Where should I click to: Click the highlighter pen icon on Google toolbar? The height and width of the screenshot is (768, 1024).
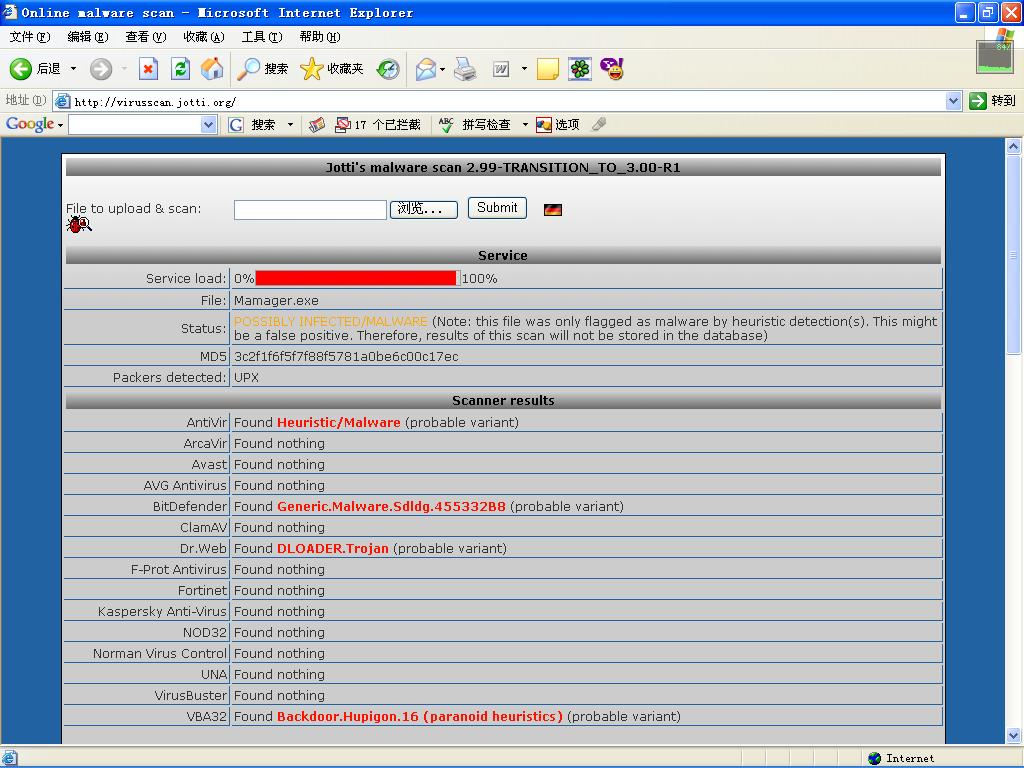click(x=598, y=124)
